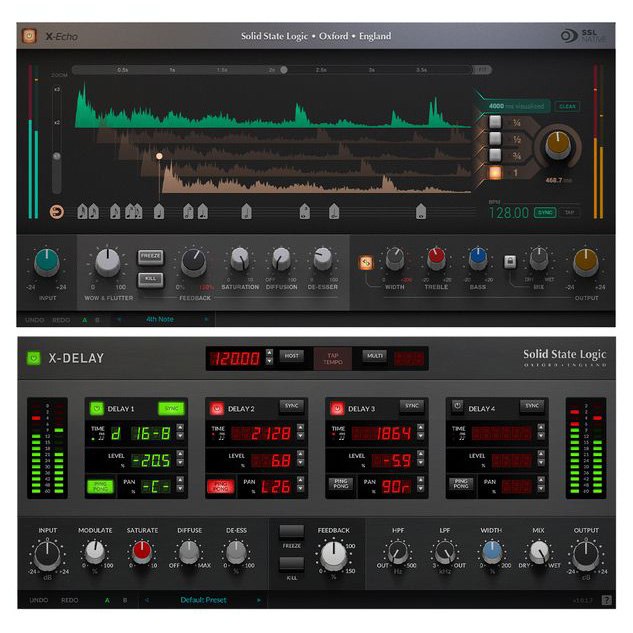Enable the 1/4 tap button in X-Echo
This screenshot has width=633, height=633.
tap(495, 122)
